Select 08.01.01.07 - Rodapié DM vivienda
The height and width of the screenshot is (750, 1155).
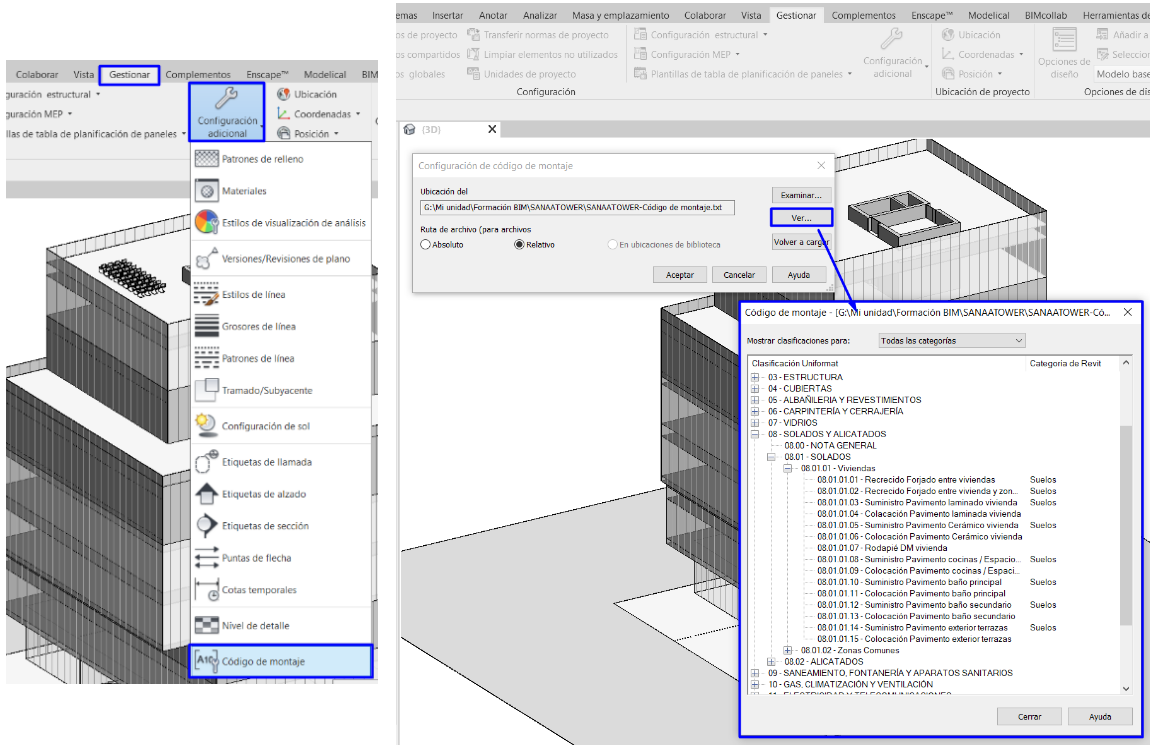tap(882, 548)
